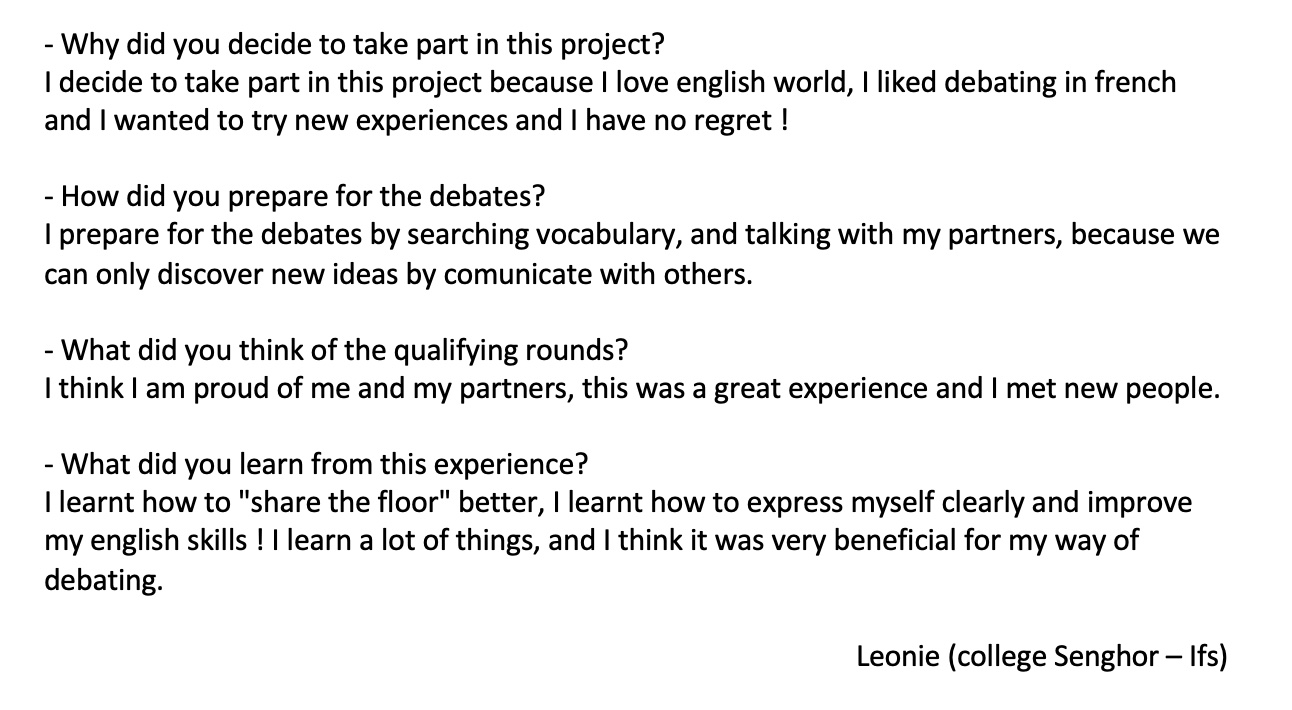Click the question "Why did you decide to take part in this project?"

point(354,45)
